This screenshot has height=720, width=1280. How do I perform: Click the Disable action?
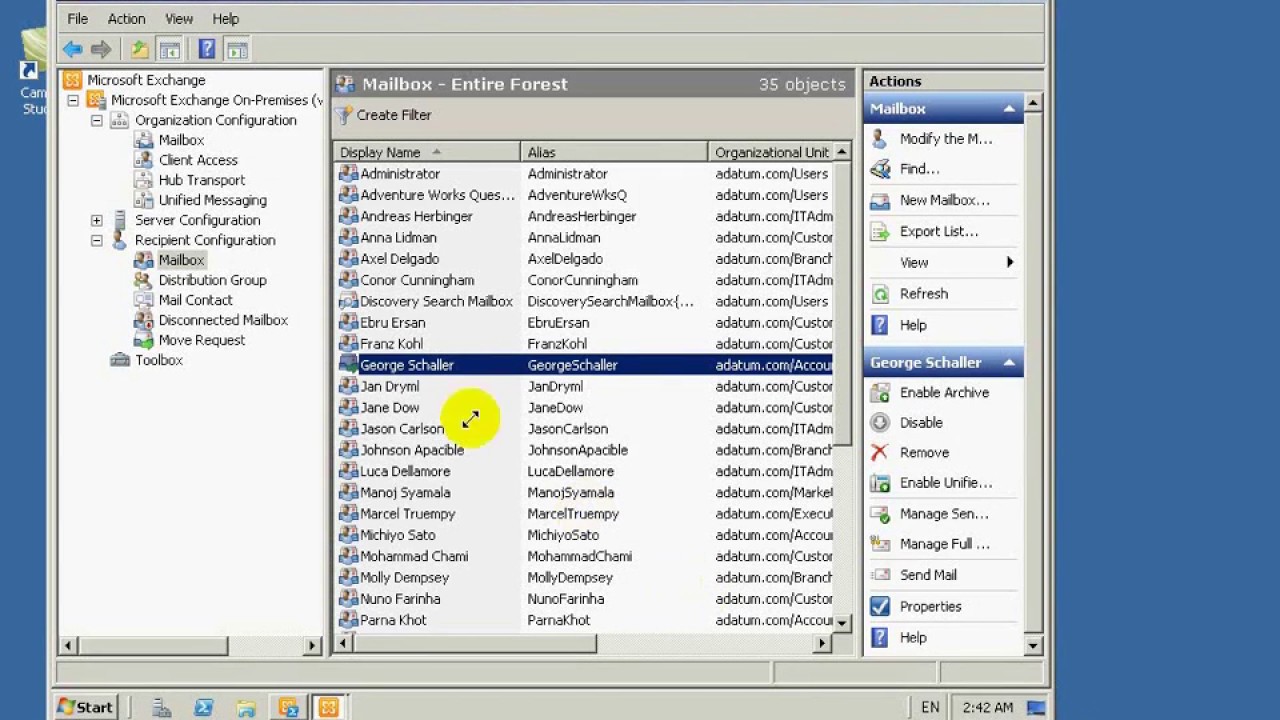(920, 422)
